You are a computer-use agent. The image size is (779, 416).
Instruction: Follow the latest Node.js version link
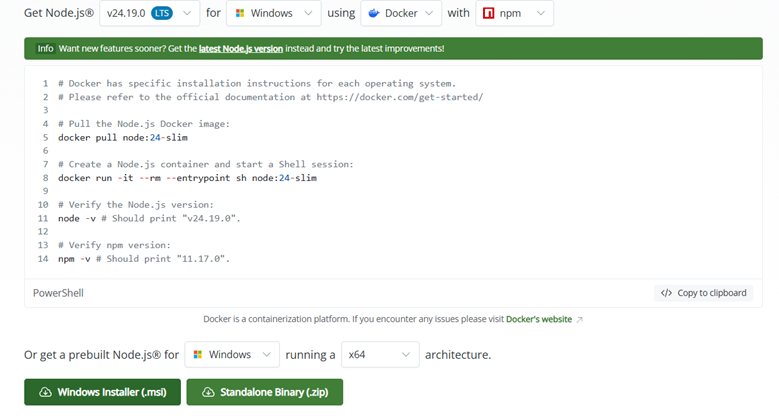241,48
